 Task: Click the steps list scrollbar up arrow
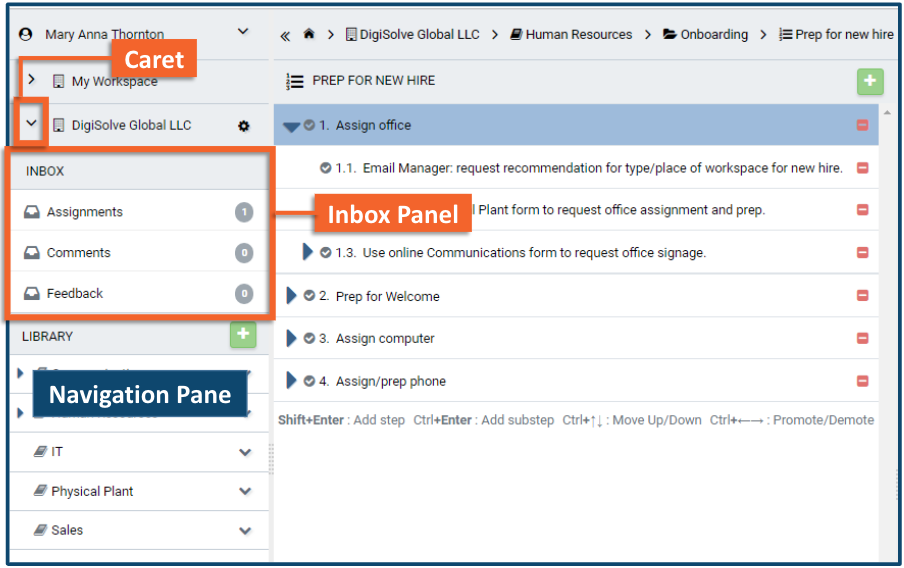click(887, 112)
